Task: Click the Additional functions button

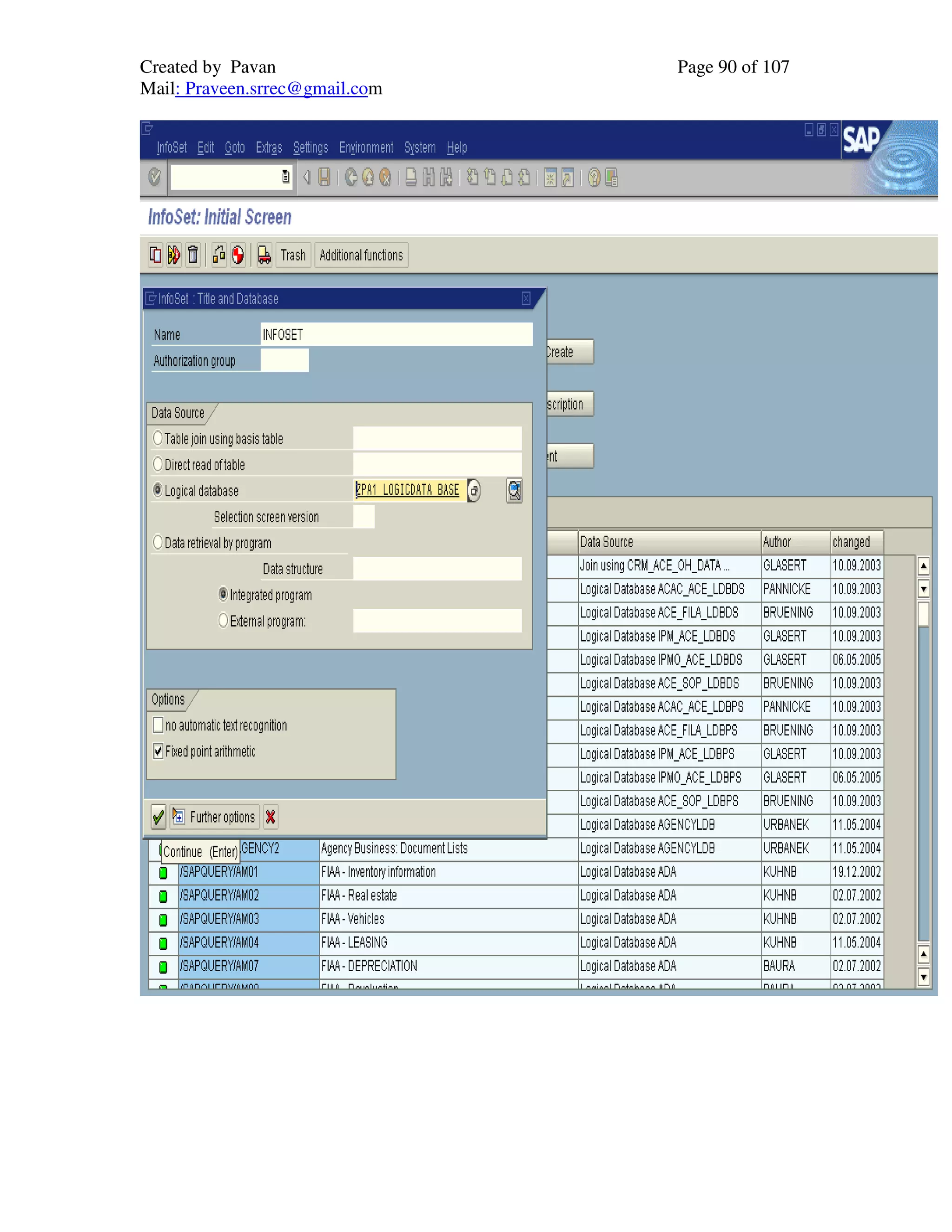Action: click(361, 256)
